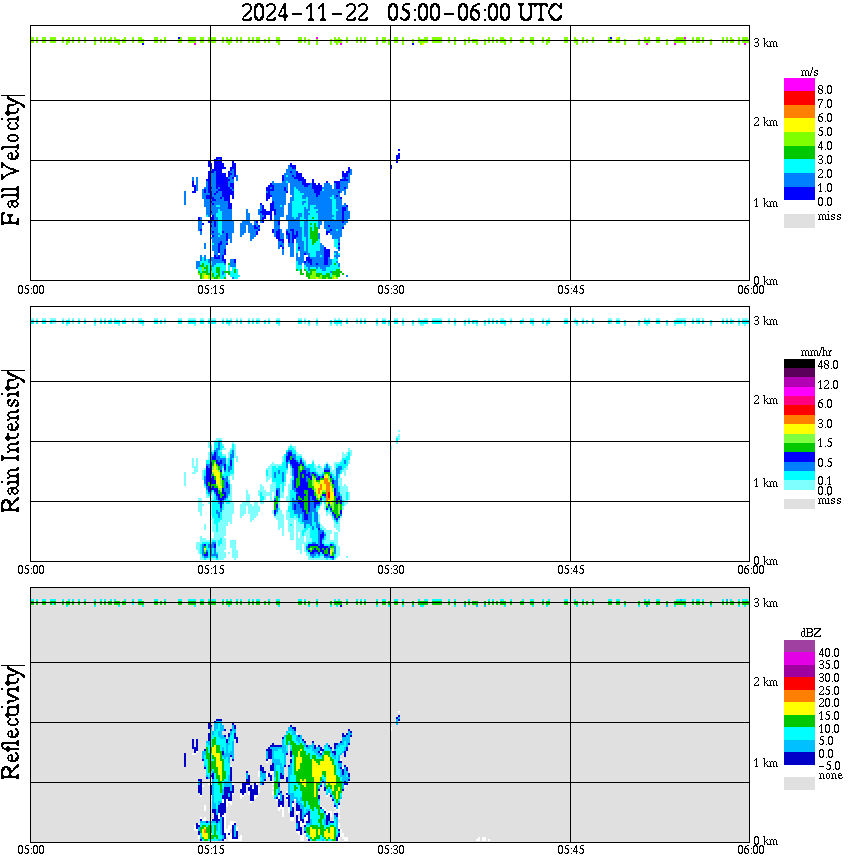Click the '8.0' value in Fall Velocity legend
This screenshot has height=868, width=850.
825,90
